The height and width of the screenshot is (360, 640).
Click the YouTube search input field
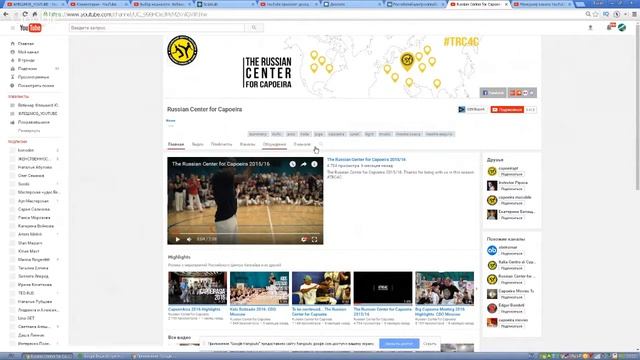point(157,28)
